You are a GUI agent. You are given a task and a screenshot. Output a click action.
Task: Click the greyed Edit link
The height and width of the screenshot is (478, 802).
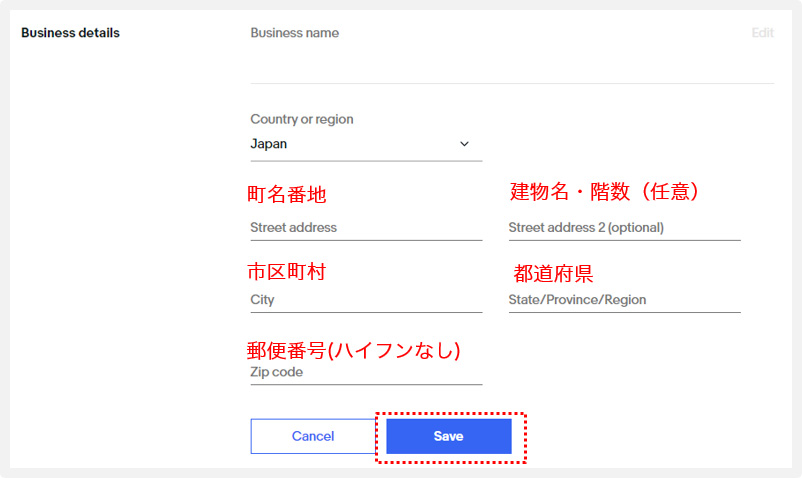coord(762,33)
